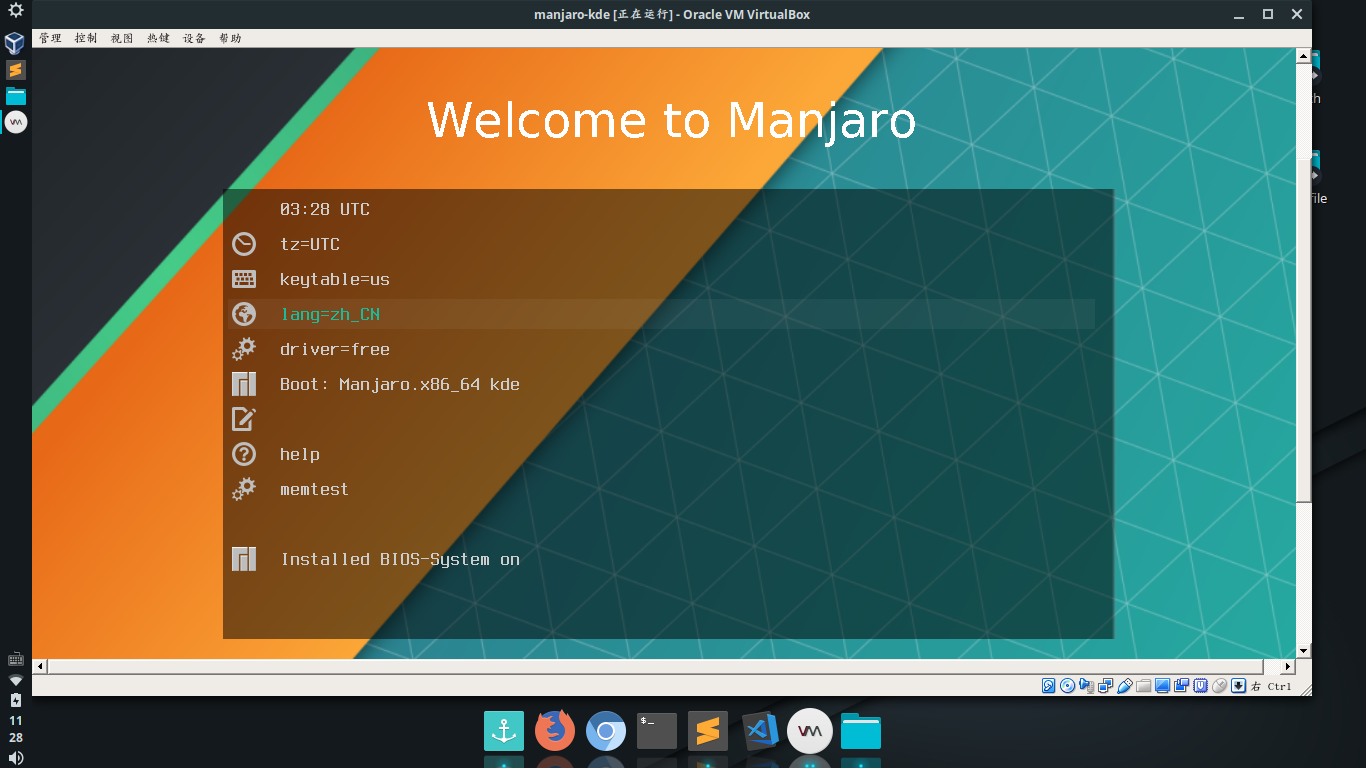The width and height of the screenshot is (1366, 768).
Task: Click the clock icon beside tz=UTC
Action: pos(244,244)
